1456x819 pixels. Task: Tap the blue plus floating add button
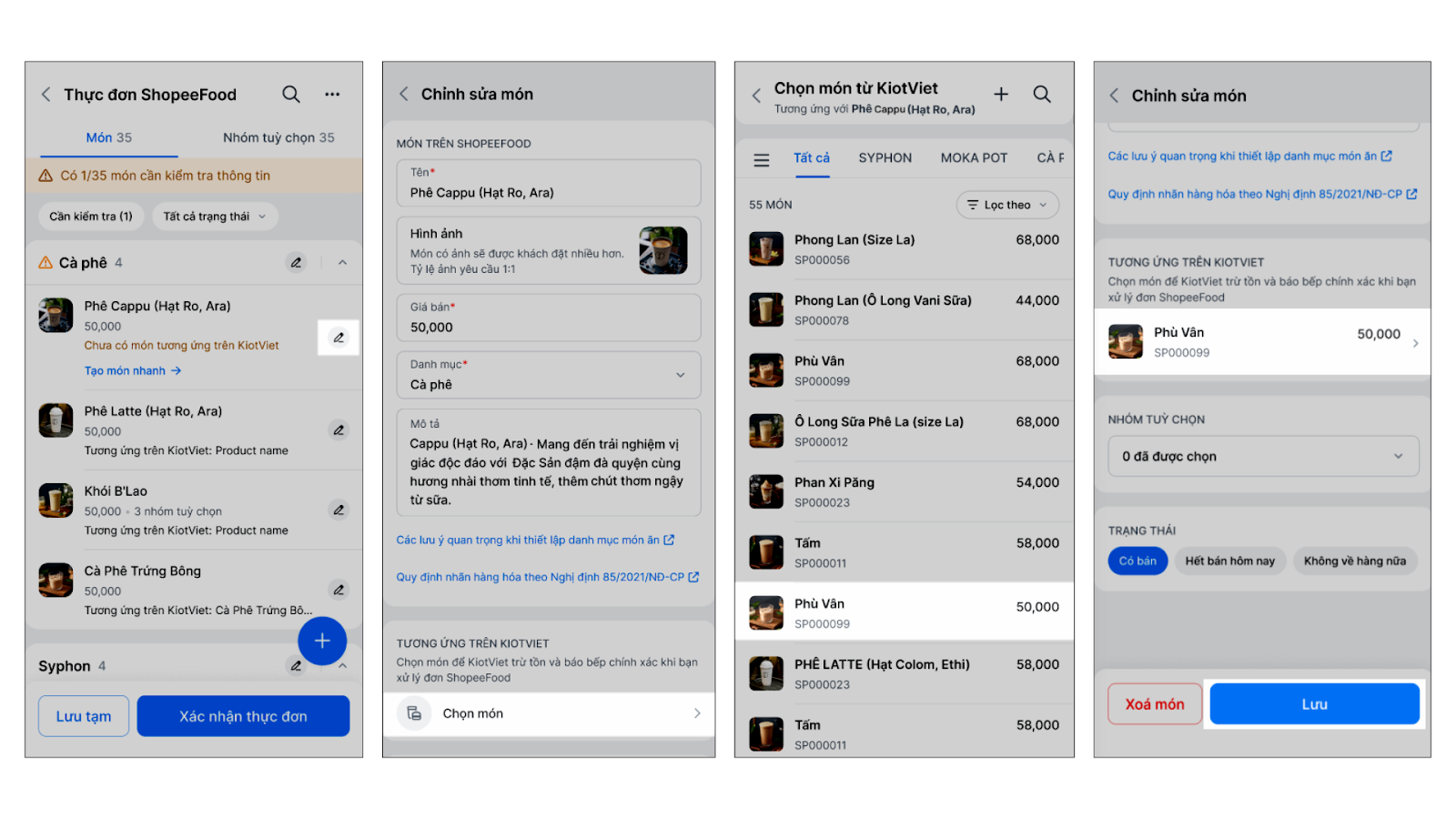pos(322,641)
